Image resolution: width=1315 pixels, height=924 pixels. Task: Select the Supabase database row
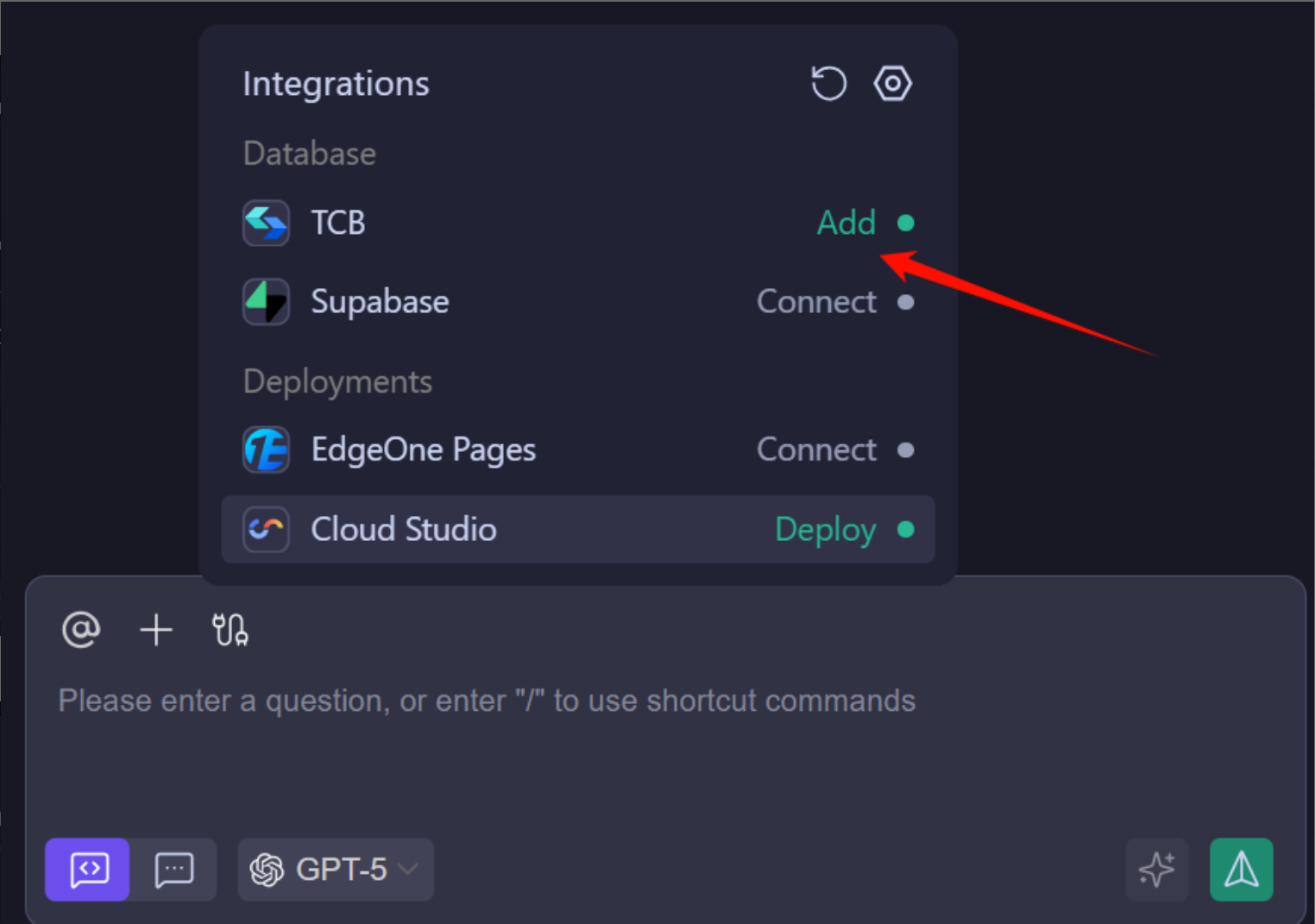(x=577, y=302)
